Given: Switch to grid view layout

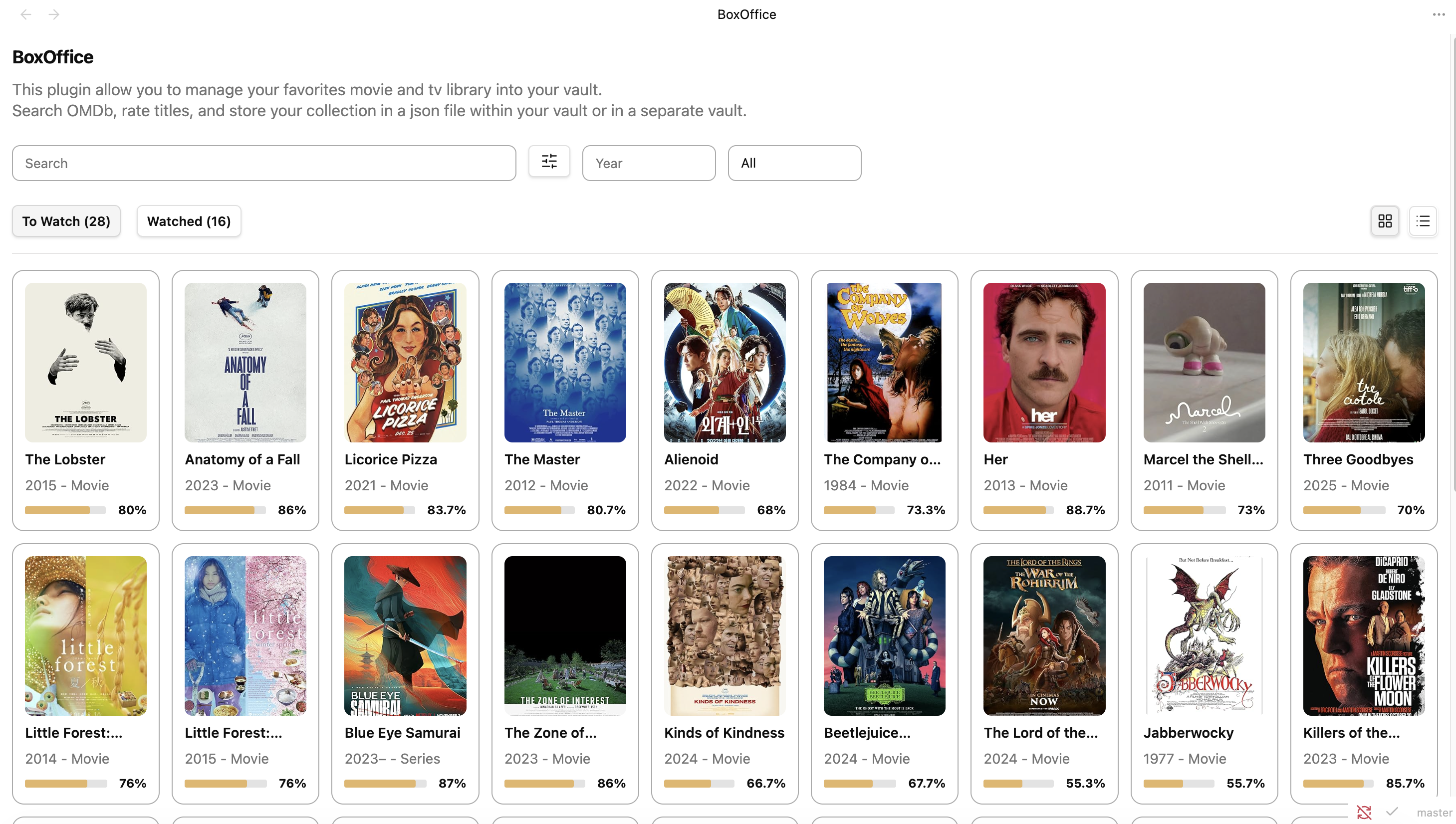Looking at the screenshot, I should 1385,220.
